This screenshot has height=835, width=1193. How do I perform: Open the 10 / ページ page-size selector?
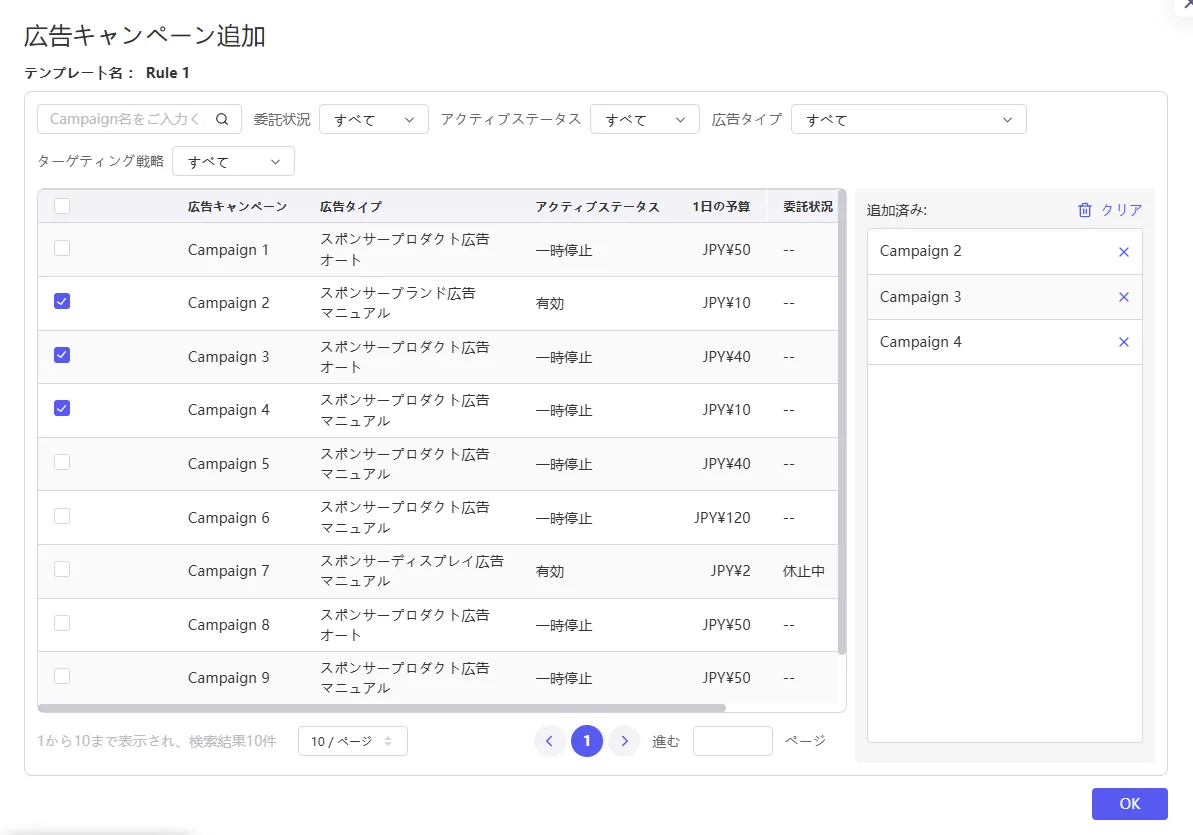[x=352, y=741]
